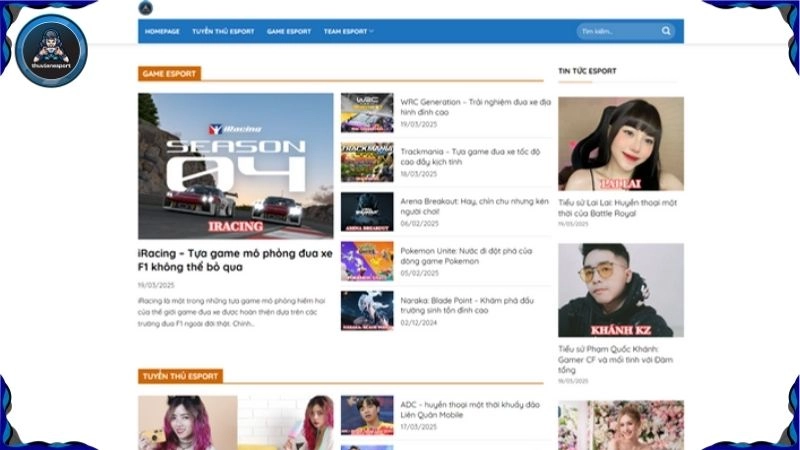Open the Tiểu sử Lai Lai article title
This screenshot has height=450, width=800.
coord(617,208)
